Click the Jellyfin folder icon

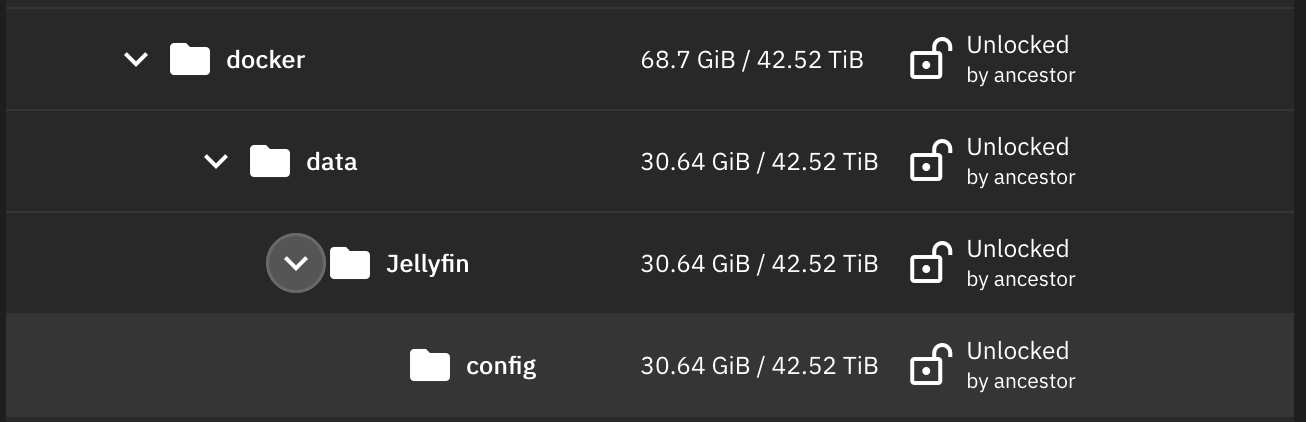pyautogui.click(x=350, y=263)
